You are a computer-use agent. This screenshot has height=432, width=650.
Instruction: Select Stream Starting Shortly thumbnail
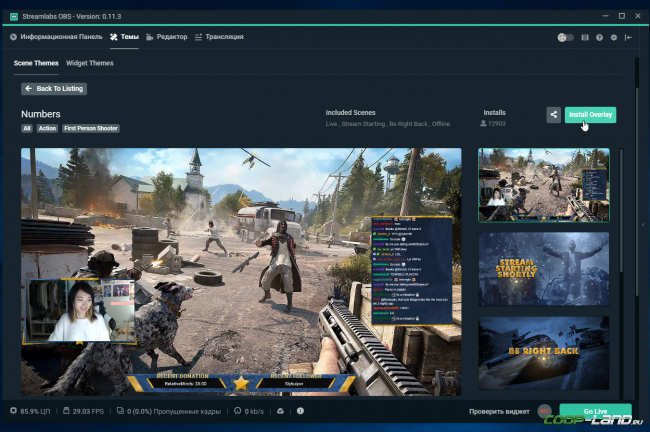pos(544,269)
